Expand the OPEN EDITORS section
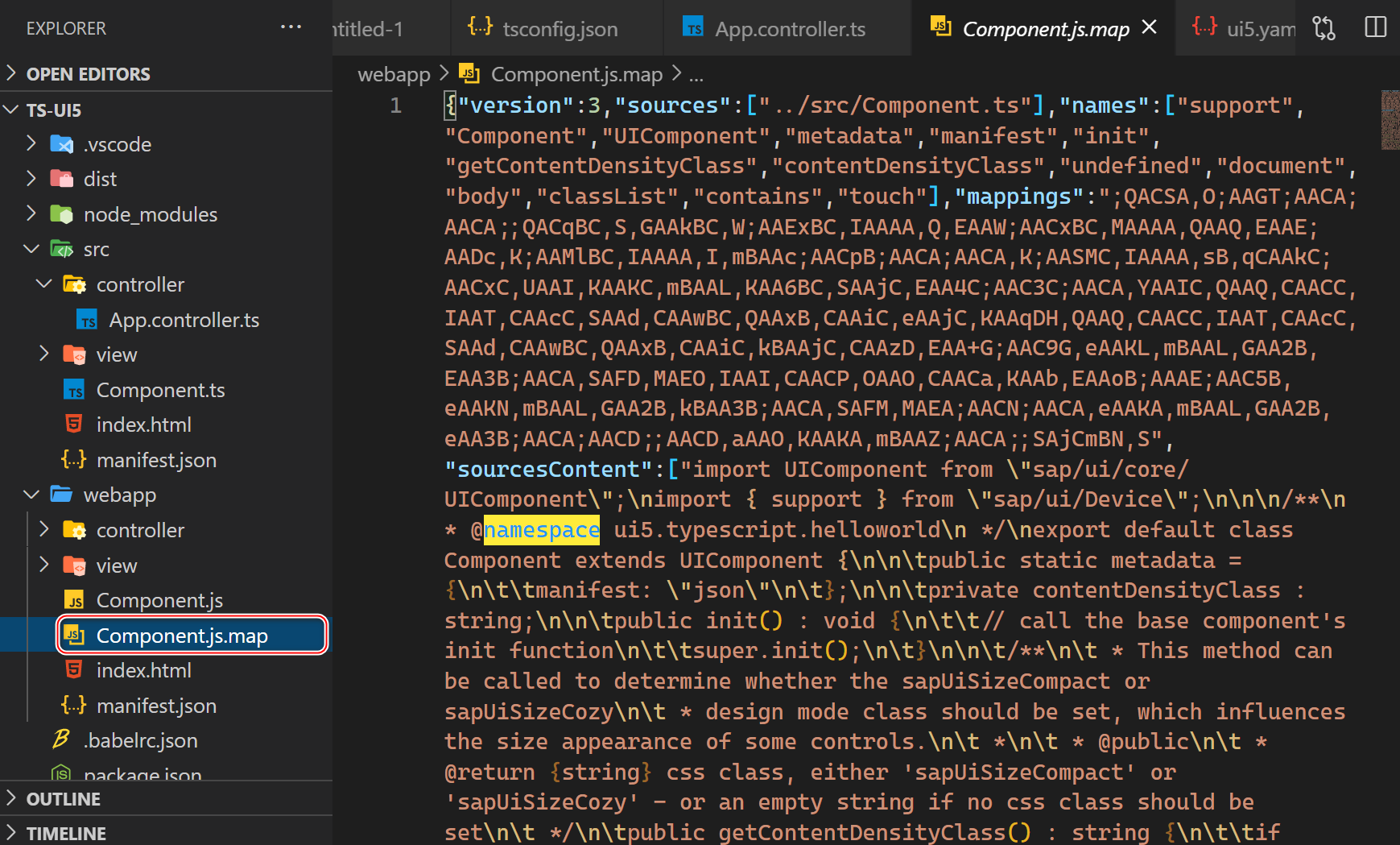The height and width of the screenshot is (845, 1400). [x=166, y=74]
